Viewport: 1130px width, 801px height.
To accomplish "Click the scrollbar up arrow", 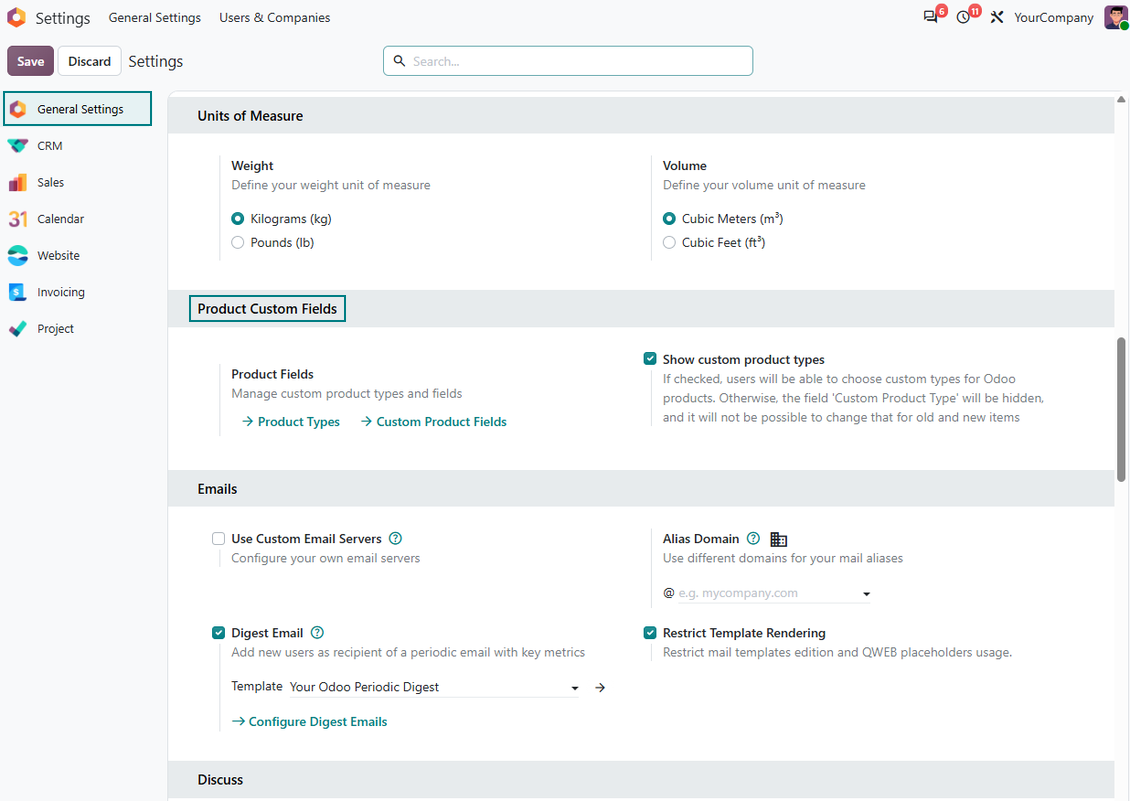I will [1121, 99].
